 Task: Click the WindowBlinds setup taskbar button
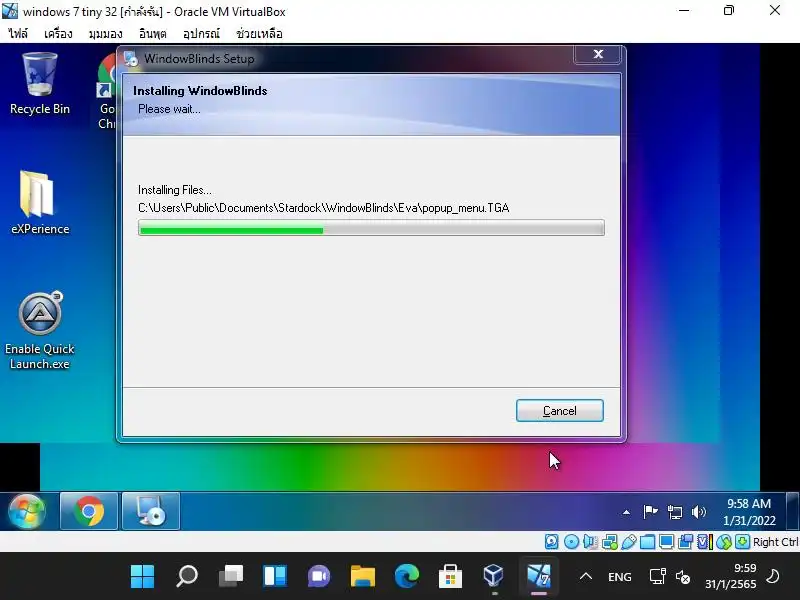point(151,511)
